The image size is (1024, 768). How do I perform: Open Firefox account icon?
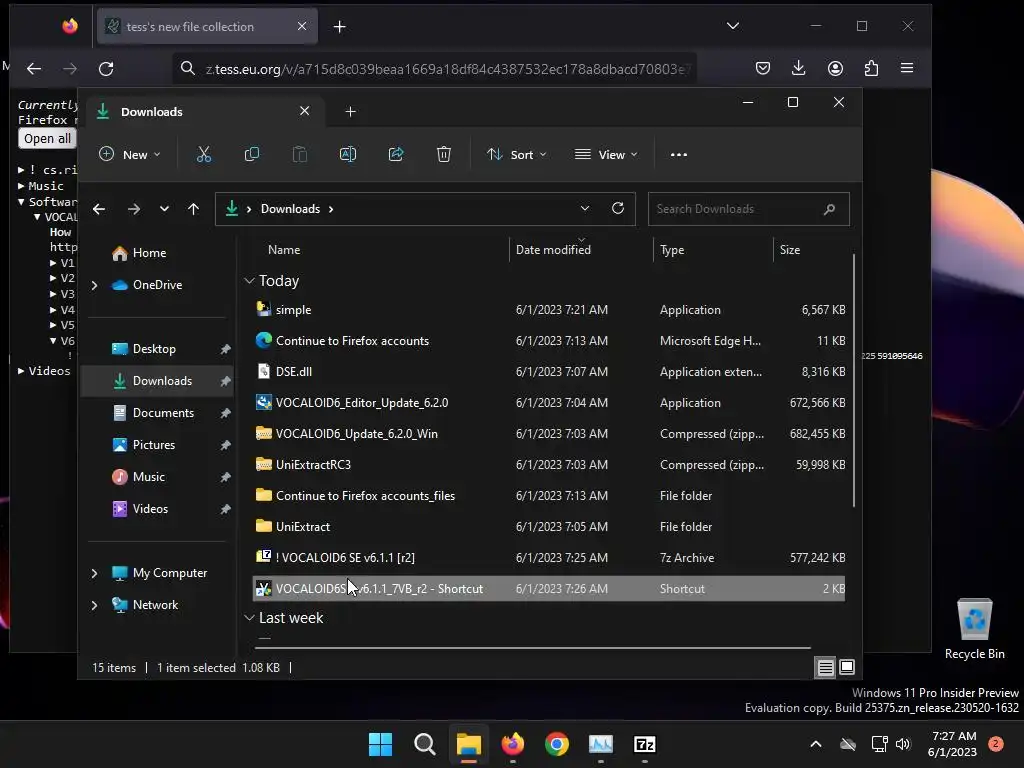coord(835,68)
